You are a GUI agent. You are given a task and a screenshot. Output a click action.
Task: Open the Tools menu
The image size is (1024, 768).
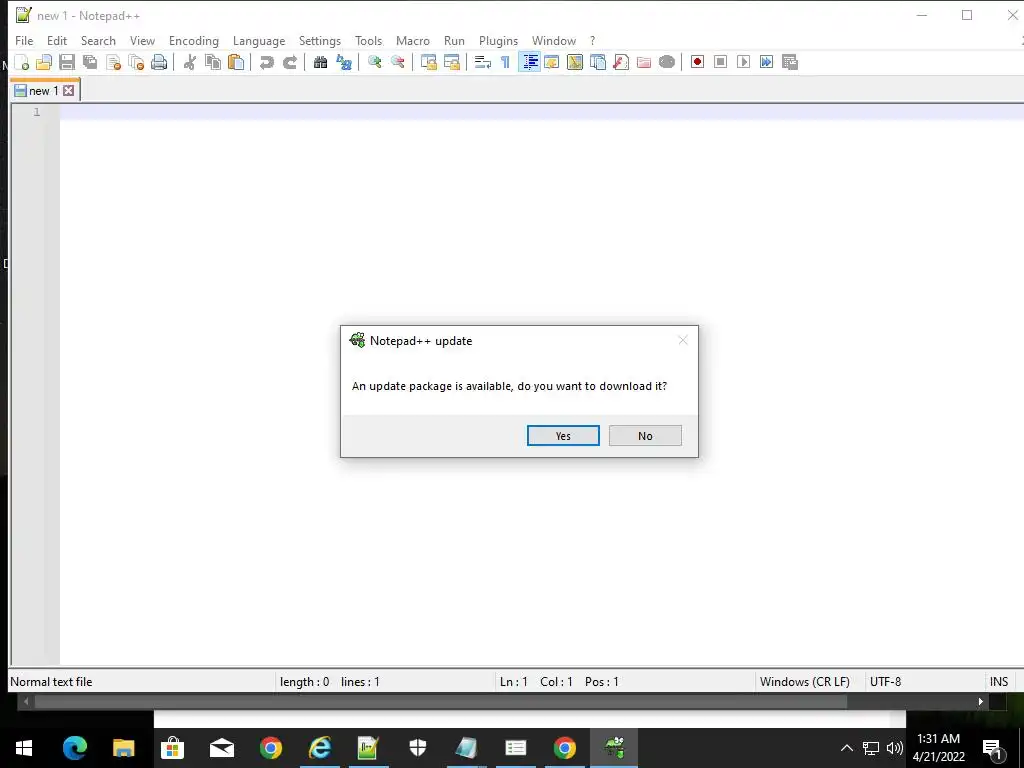pyautogui.click(x=368, y=40)
